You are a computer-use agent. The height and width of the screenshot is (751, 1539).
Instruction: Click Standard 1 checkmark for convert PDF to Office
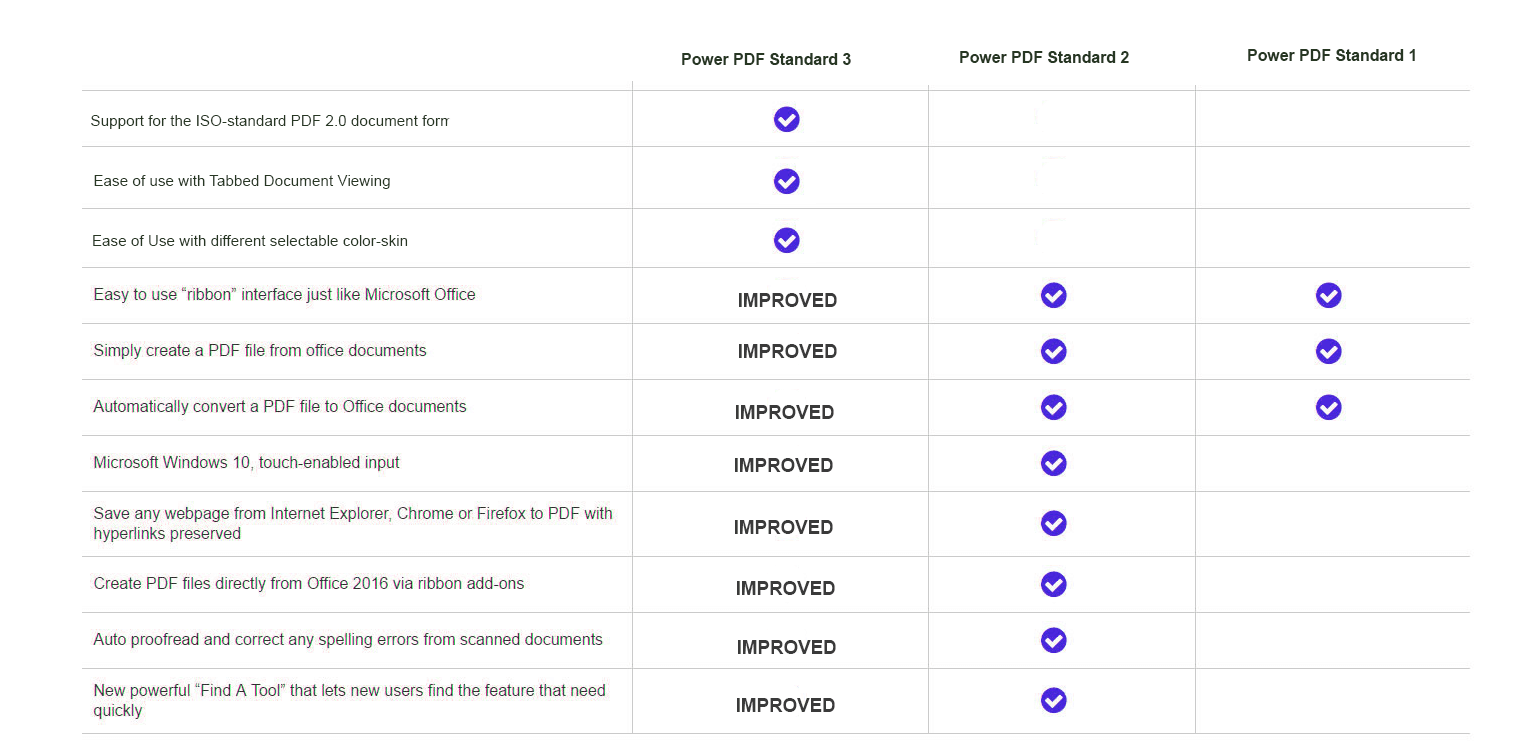coord(1329,407)
